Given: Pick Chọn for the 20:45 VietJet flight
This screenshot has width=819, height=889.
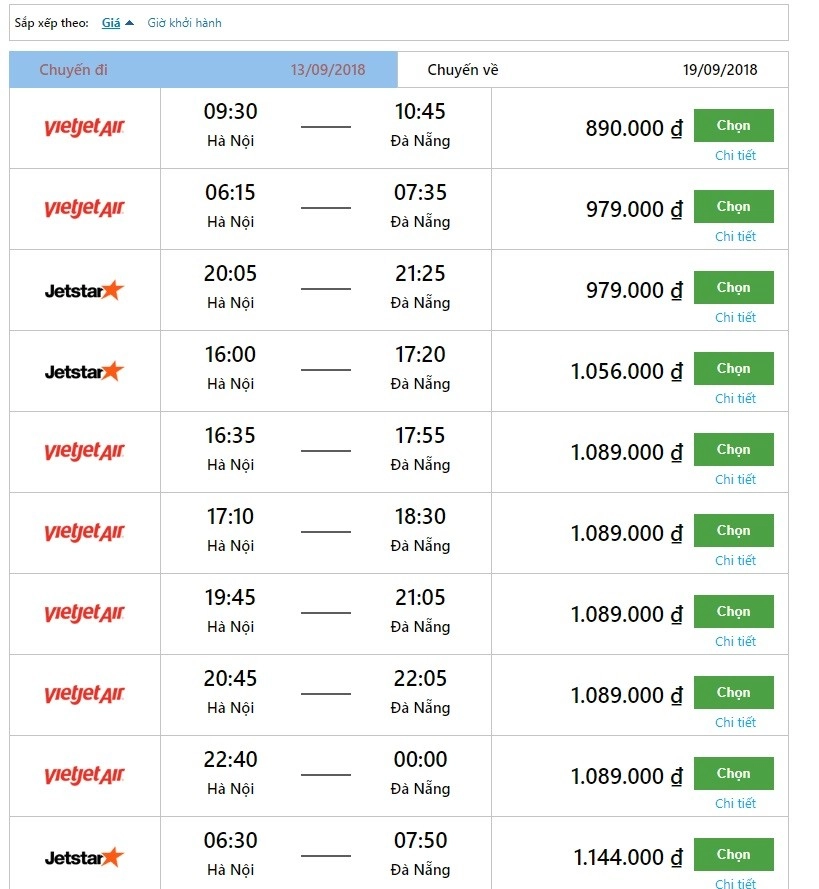Looking at the screenshot, I should (733, 693).
